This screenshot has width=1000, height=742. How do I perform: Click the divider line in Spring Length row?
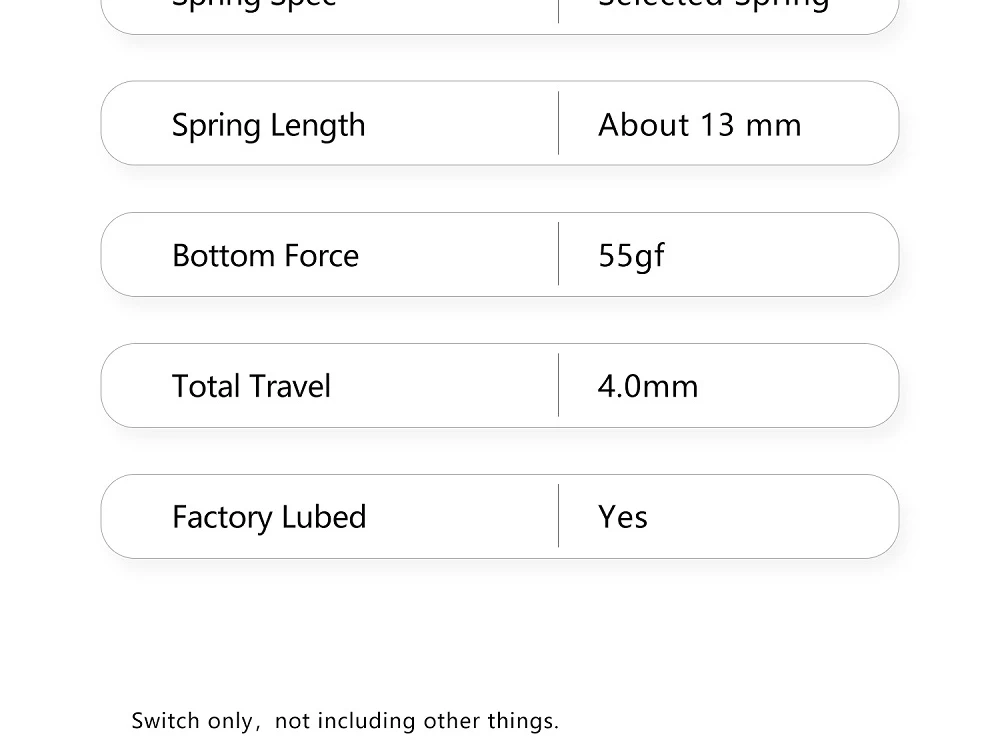coord(558,123)
